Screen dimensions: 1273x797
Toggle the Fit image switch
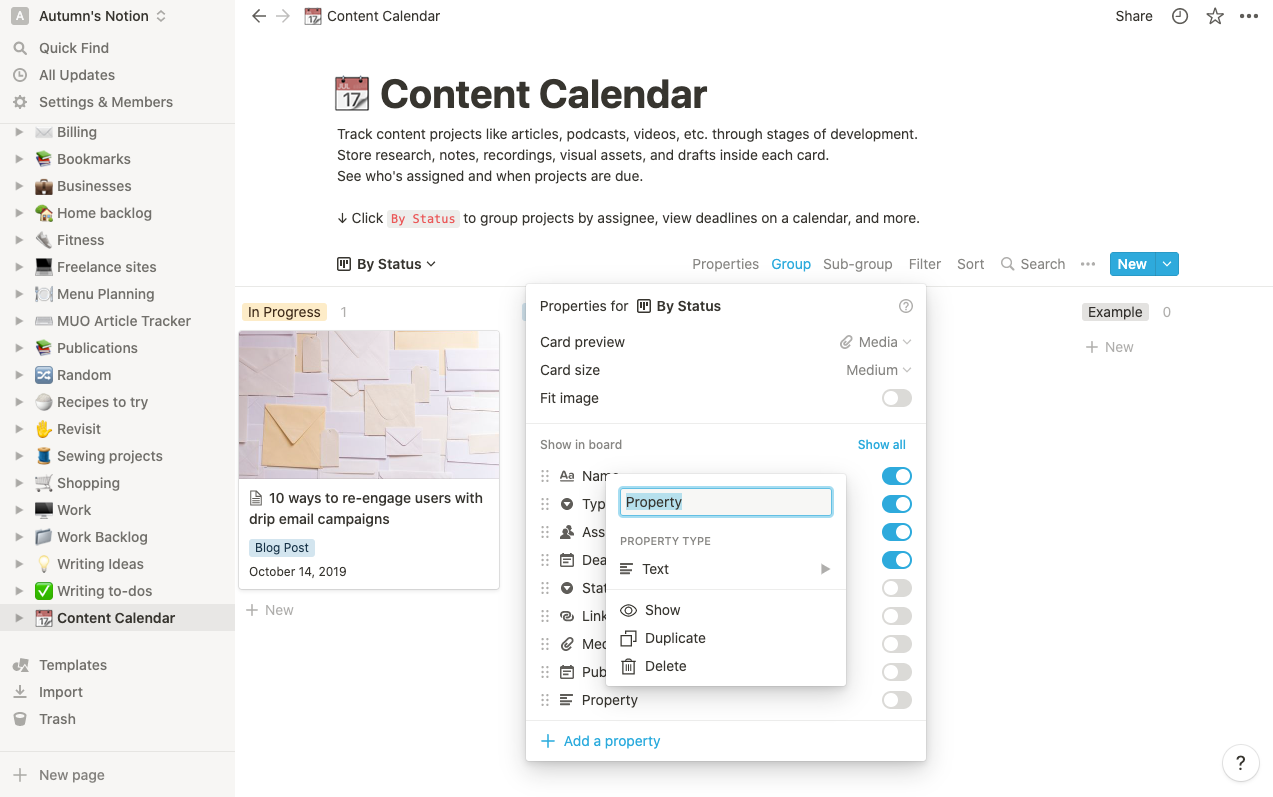[896, 398]
